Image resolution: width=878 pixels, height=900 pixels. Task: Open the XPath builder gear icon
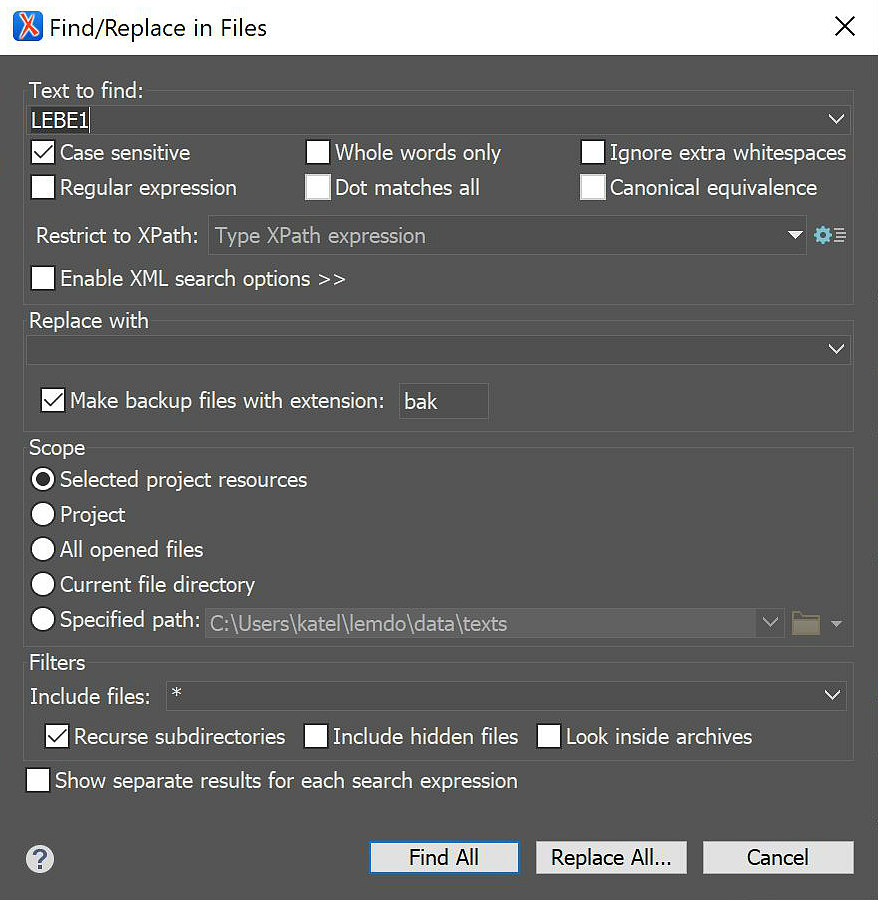tap(823, 235)
